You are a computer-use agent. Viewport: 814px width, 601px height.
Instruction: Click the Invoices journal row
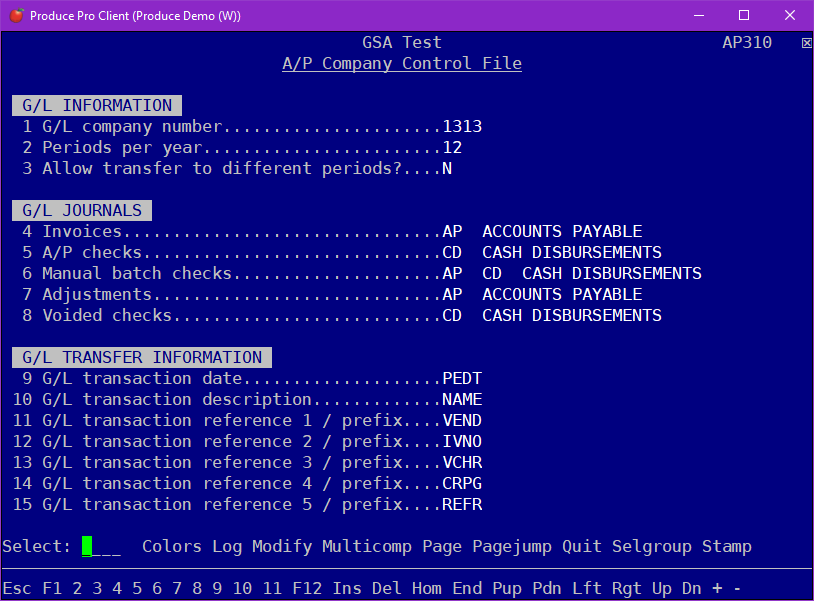[332, 231]
